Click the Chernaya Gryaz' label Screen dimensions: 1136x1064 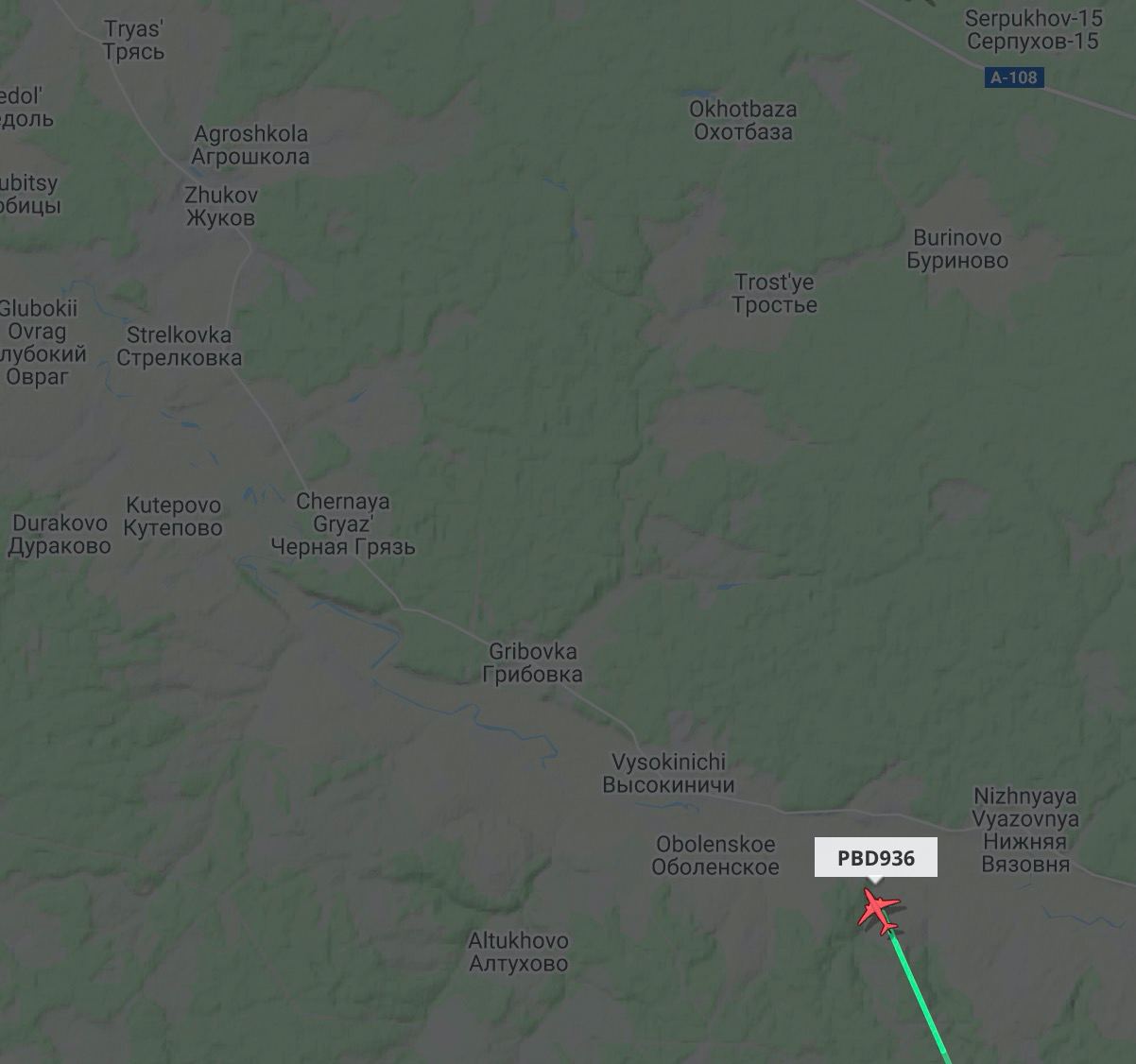point(343,523)
